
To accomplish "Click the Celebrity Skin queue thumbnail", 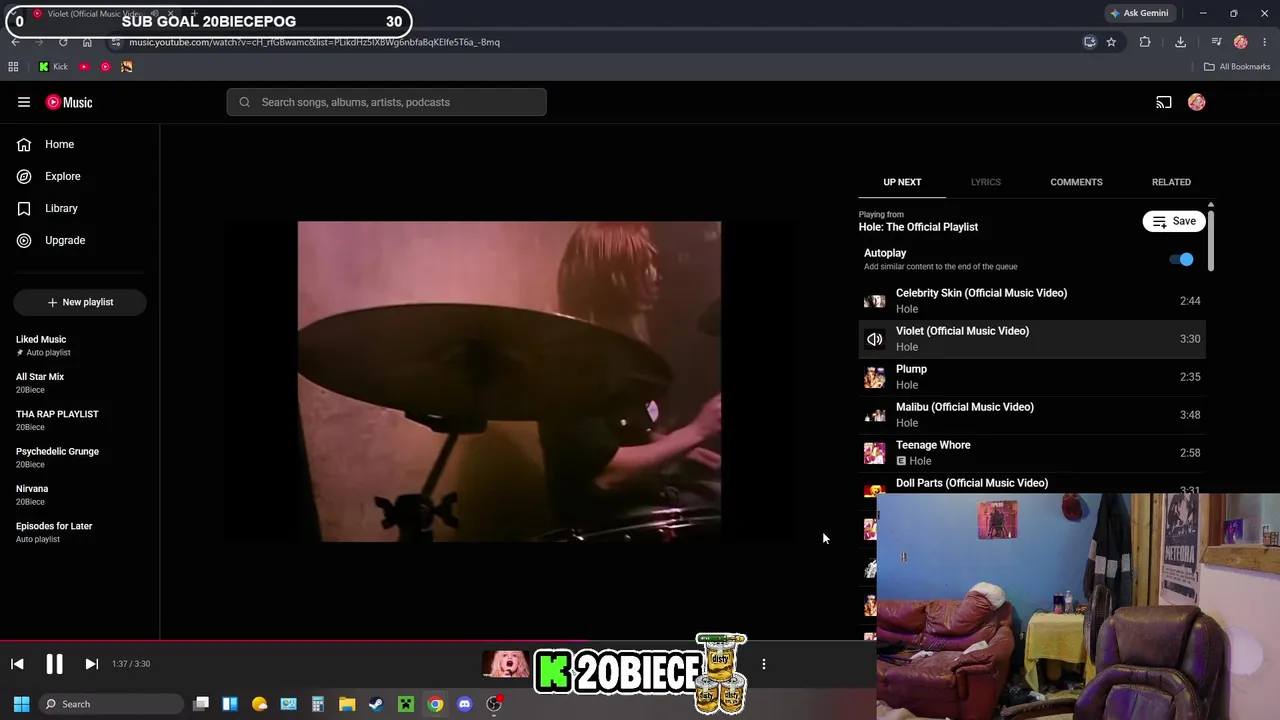I will (875, 301).
